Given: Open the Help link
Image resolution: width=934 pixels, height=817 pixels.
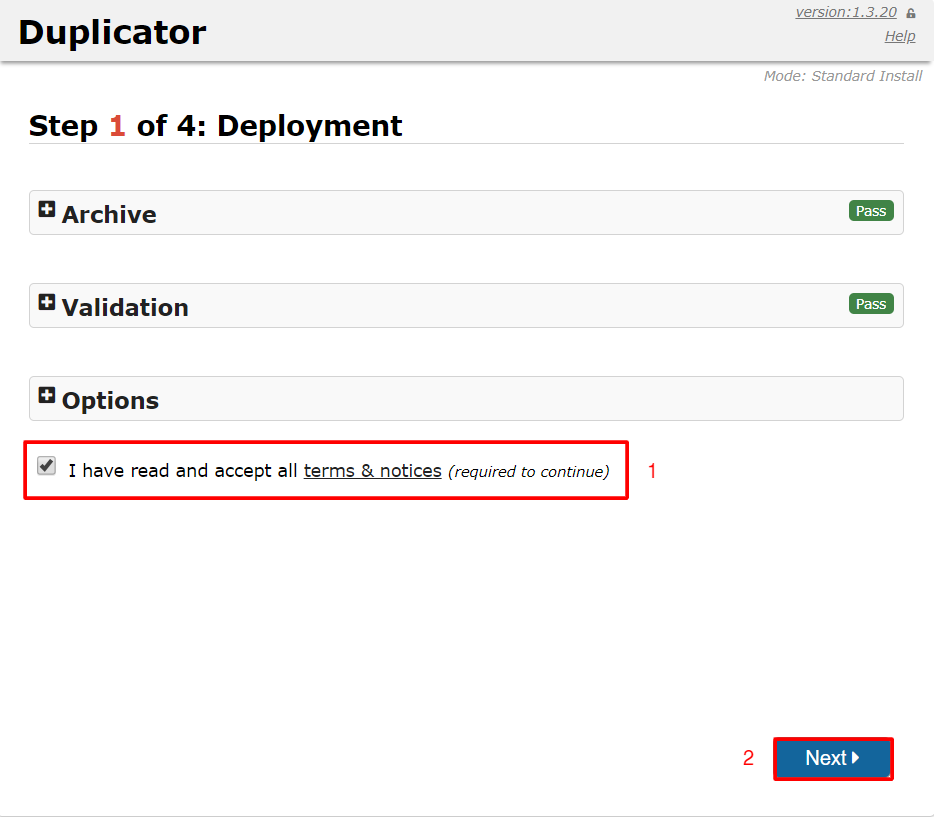Looking at the screenshot, I should pos(899,36).
